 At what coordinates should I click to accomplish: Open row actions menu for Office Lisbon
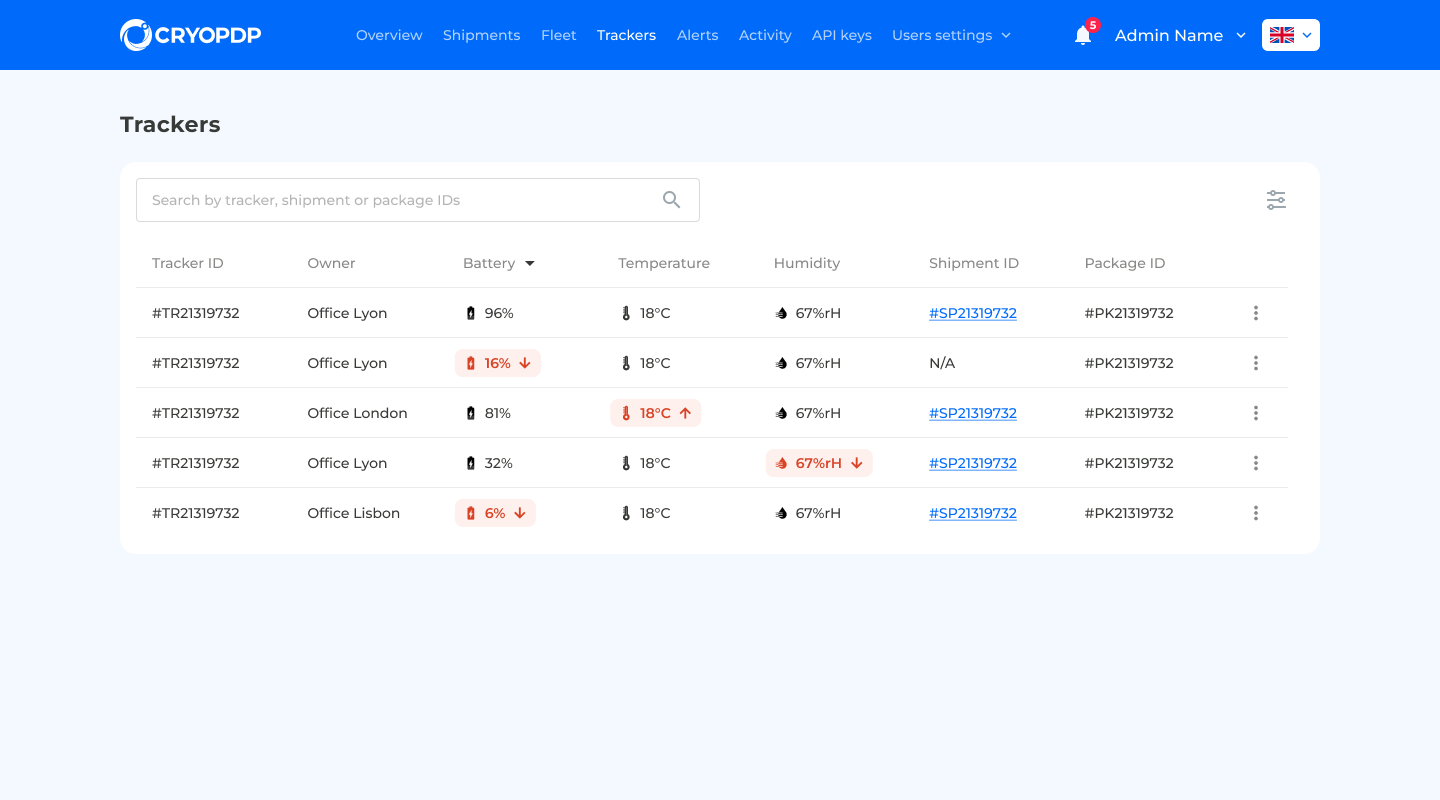pos(1256,513)
